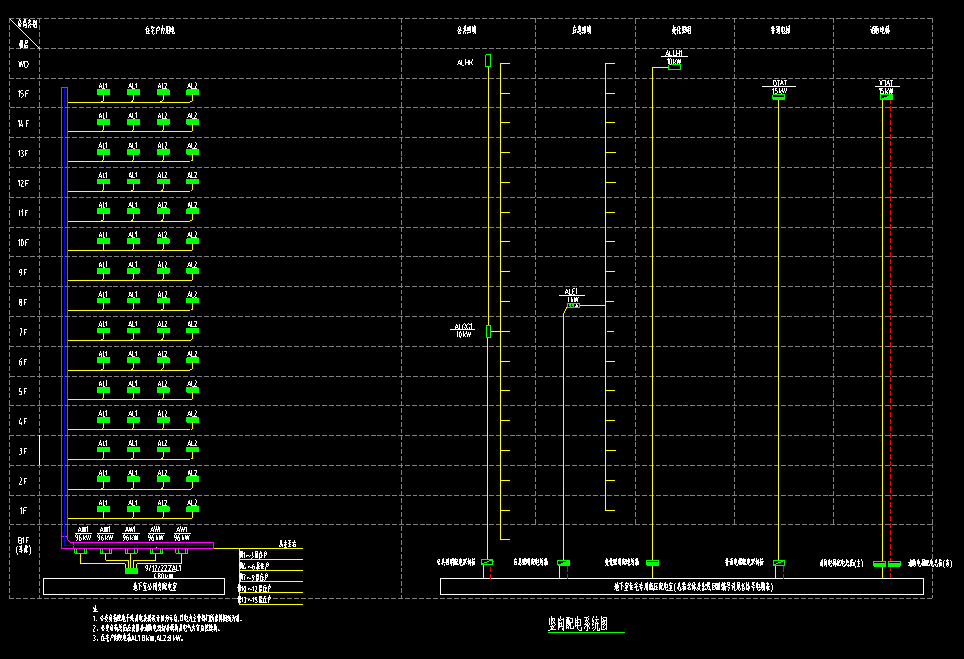Click the green ALGG1 panel symbol

(x=489, y=331)
